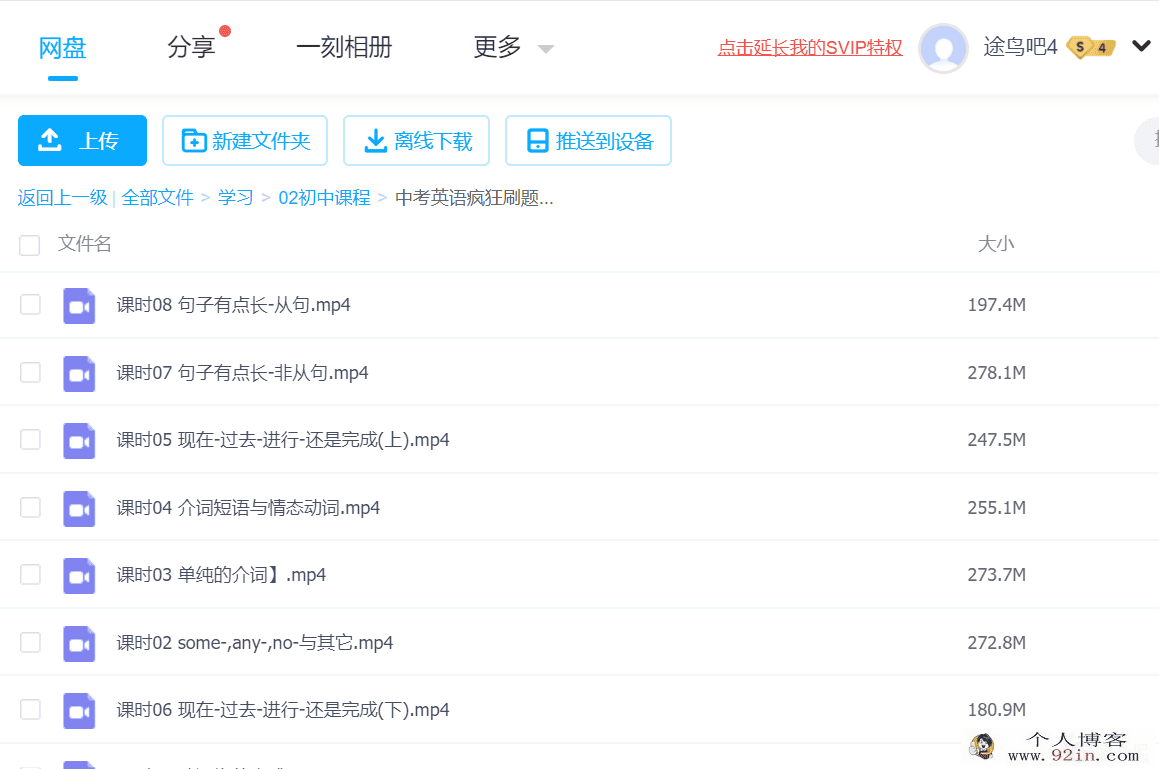Click the 278.1M size value
The image size is (1159, 769).
[996, 373]
